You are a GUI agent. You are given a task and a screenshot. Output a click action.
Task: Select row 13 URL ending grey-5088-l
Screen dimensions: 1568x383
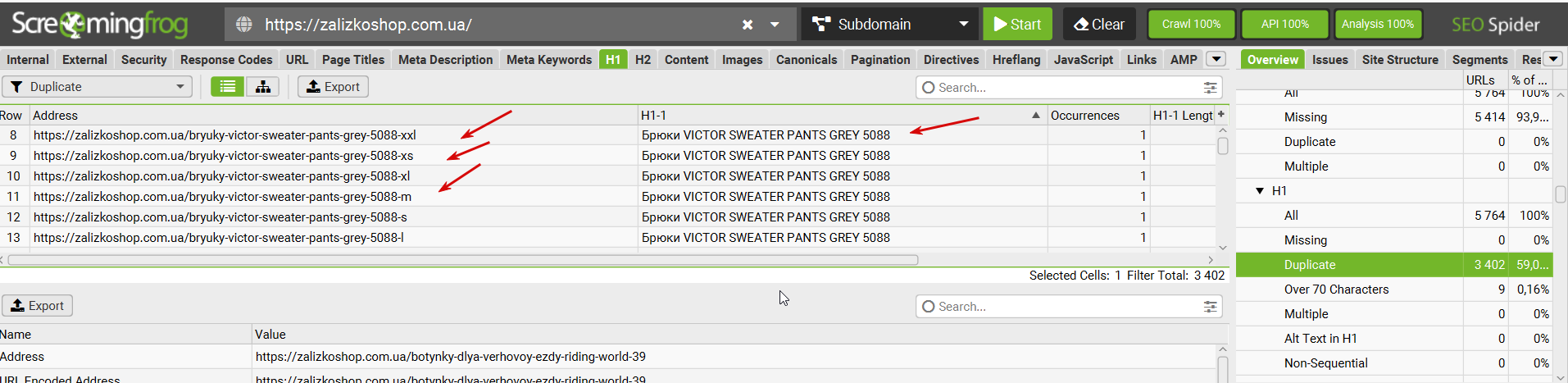[218, 238]
